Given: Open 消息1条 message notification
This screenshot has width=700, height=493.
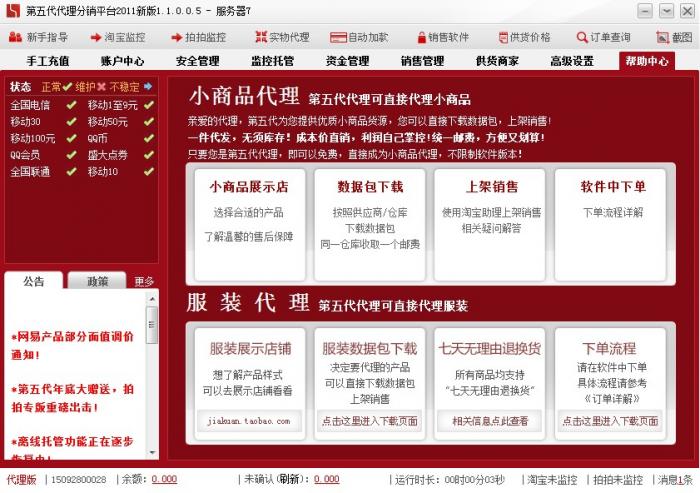Looking at the screenshot, I should (675, 480).
